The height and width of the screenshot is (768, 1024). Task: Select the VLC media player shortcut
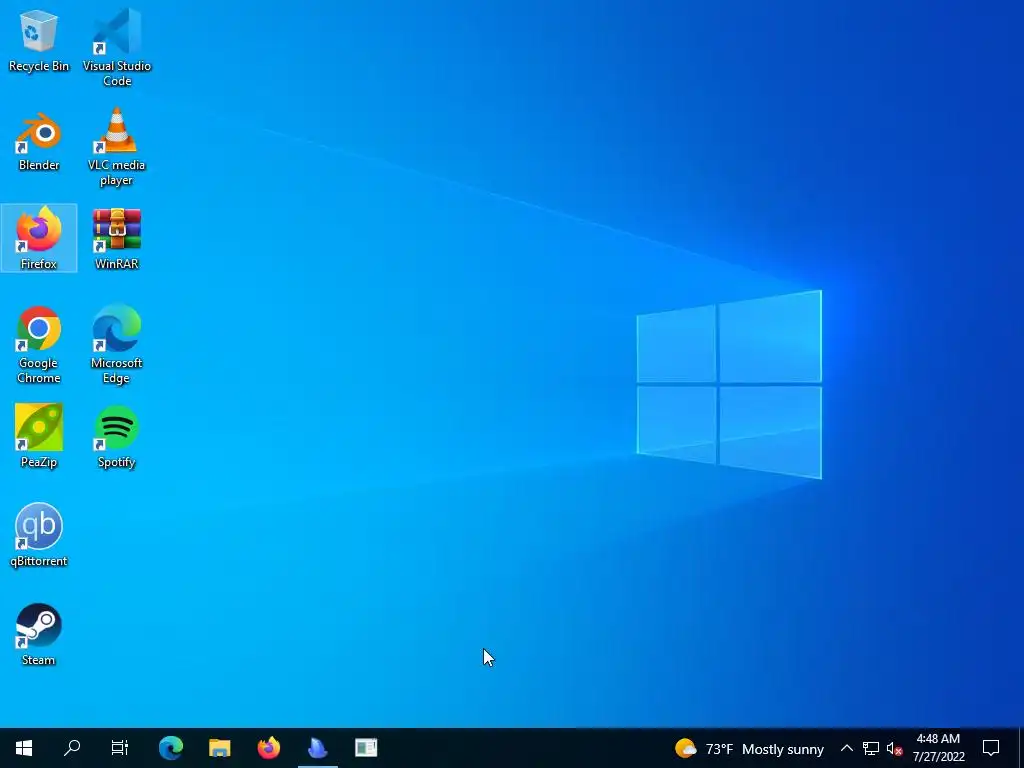click(x=117, y=147)
